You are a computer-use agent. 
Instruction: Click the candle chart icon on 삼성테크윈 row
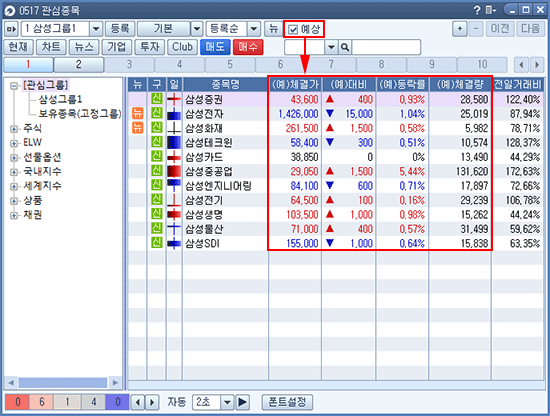point(174,142)
